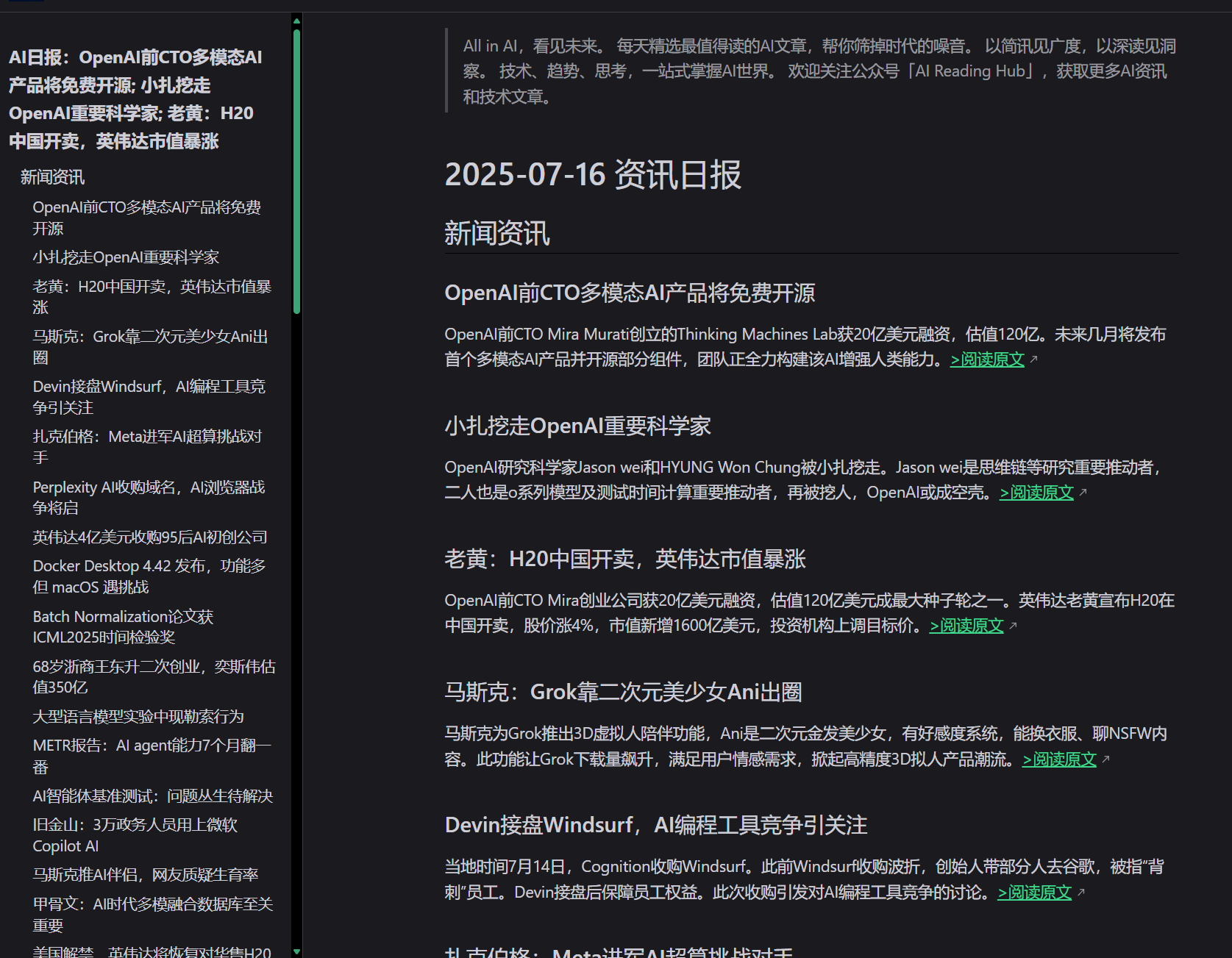Select sidebar item 马斯克推AI伴侣
1232x958 pixels.
pyautogui.click(x=146, y=875)
